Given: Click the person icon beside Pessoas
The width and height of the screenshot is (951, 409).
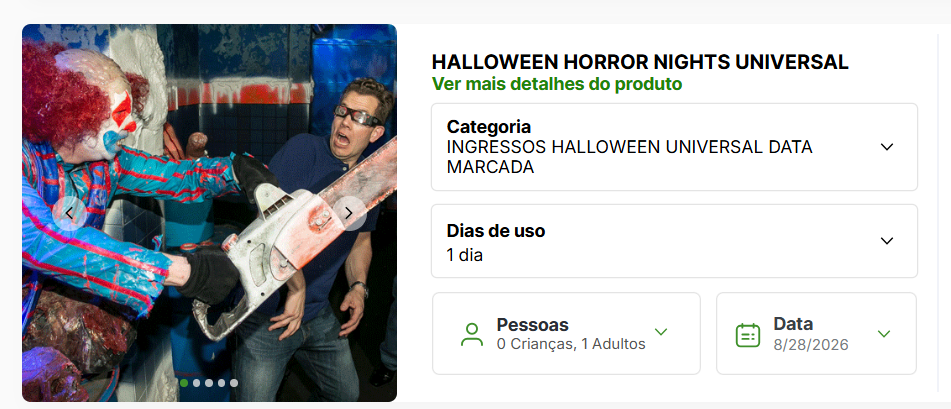Looking at the screenshot, I should click(x=472, y=334).
